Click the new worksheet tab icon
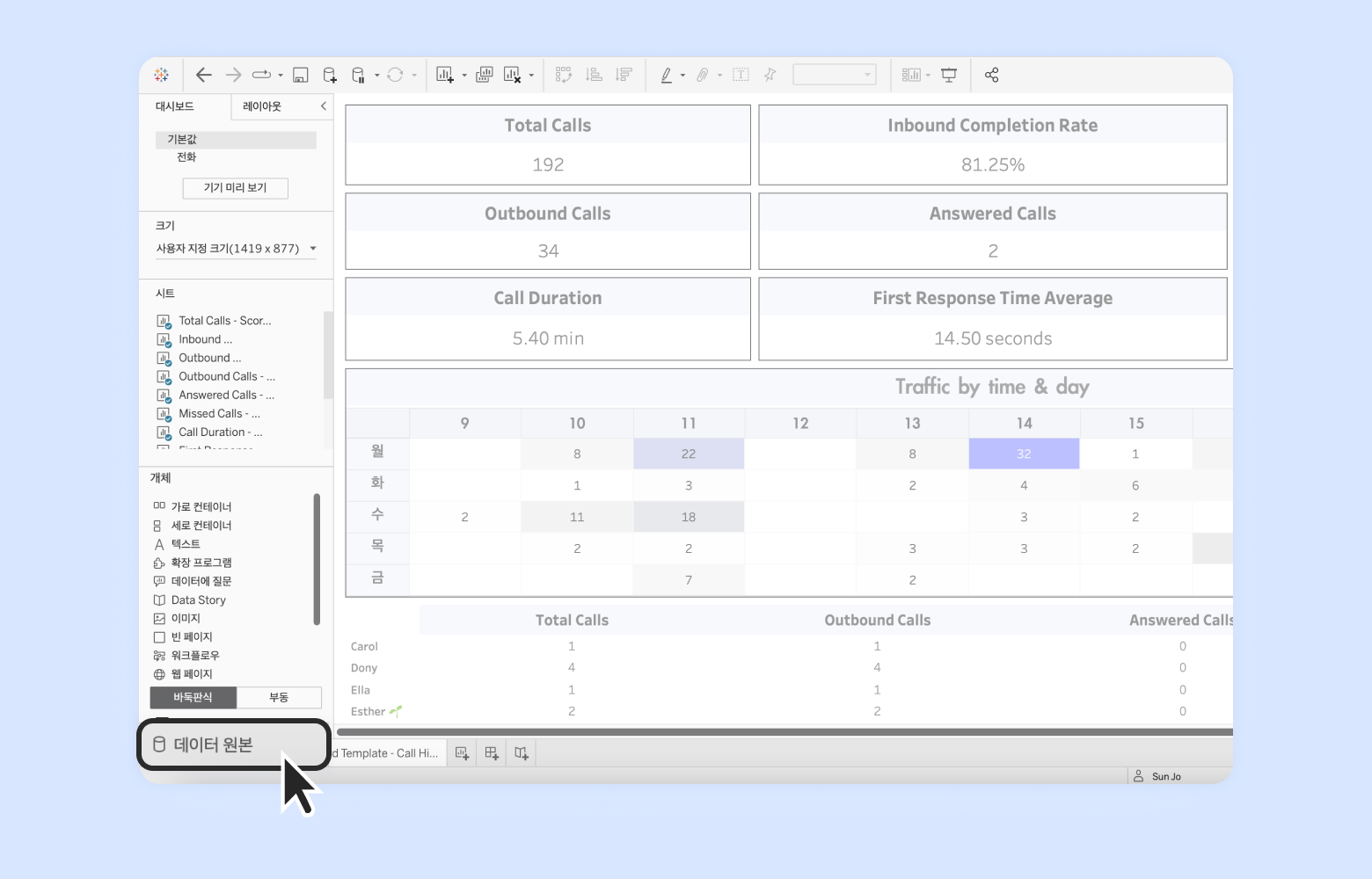Screen dimensions: 1372x879 [463, 753]
